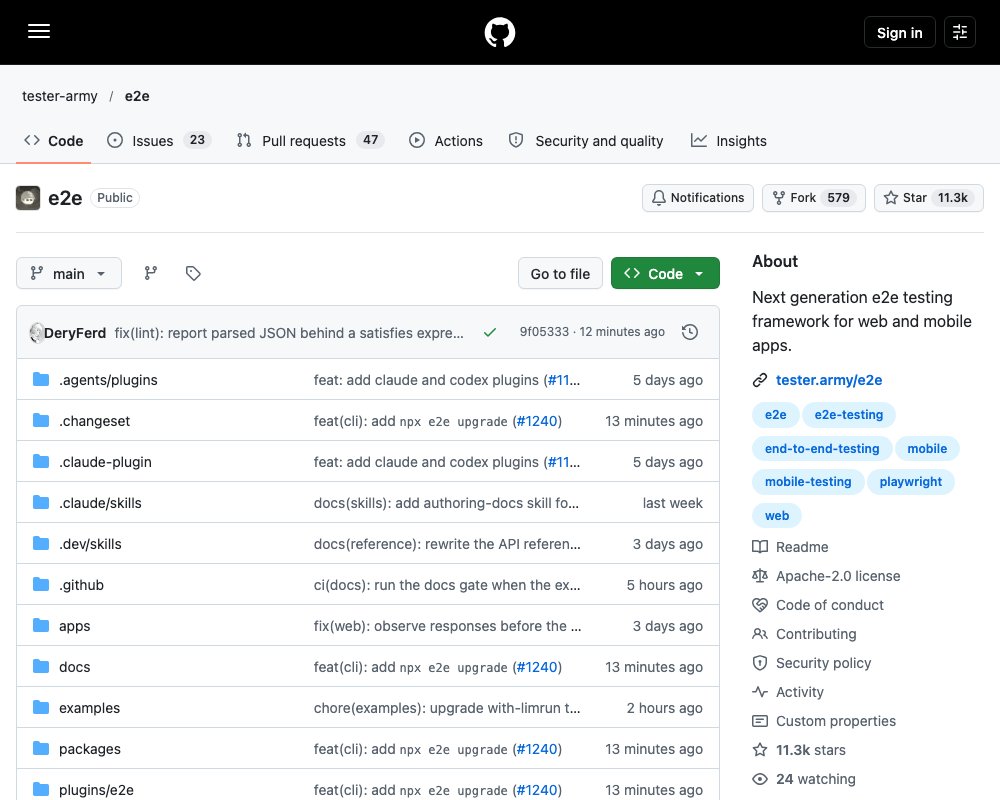Click the Sign in button
Screen dimensions: 1000x800
pos(899,32)
